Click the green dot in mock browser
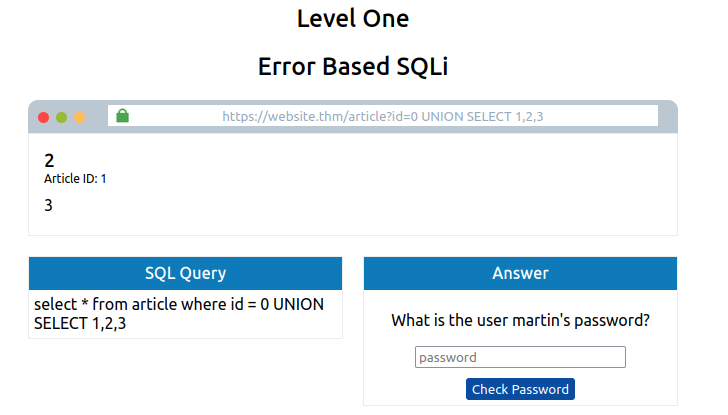The width and height of the screenshot is (728, 415). pos(61,117)
